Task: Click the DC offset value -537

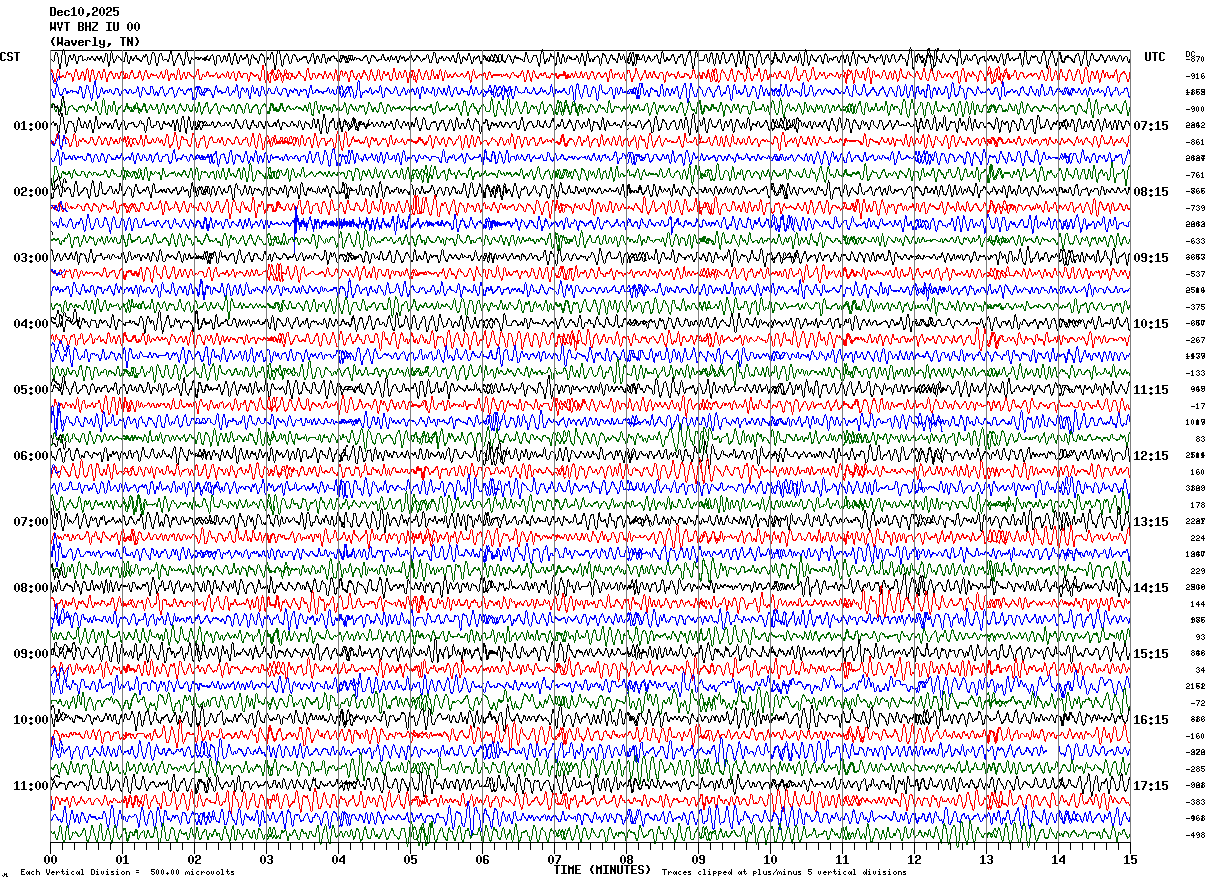Action: click(x=1195, y=274)
